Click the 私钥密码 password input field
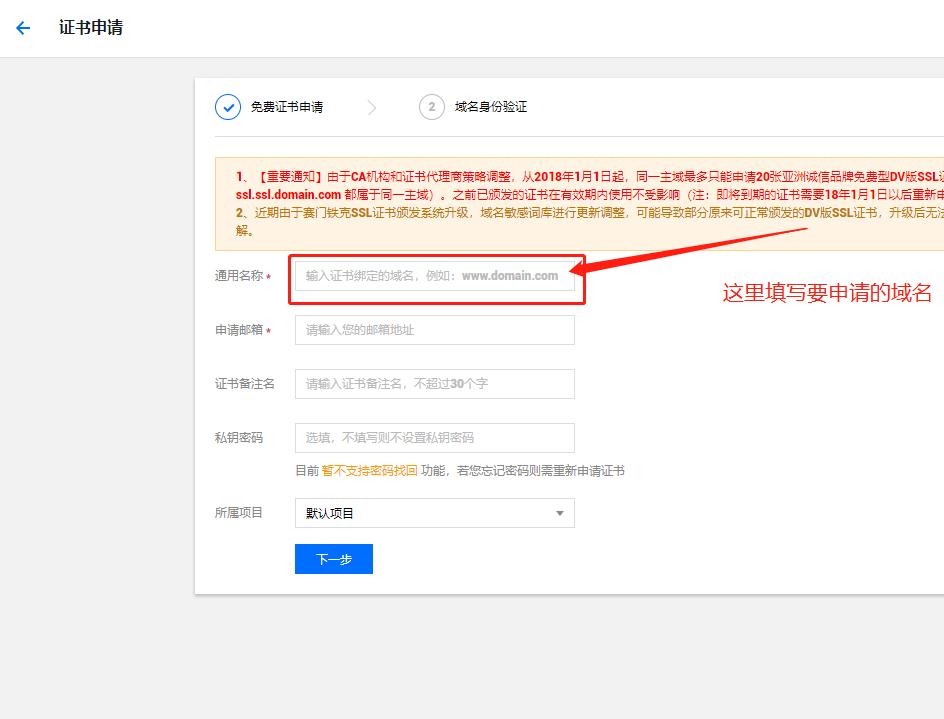The image size is (944, 719). point(435,438)
